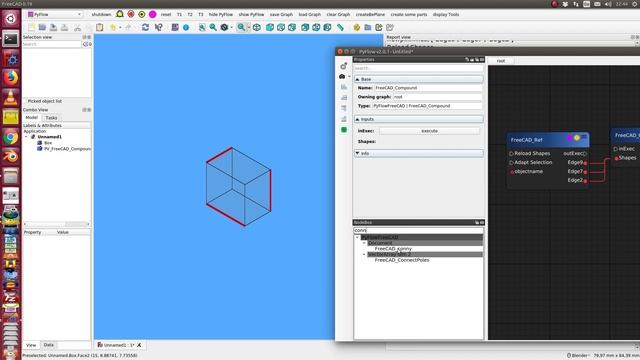Click the create group folder icon
Image resolution: width=640 pixels, height=360 pixels.
pyautogui.click(x=368, y=27)
